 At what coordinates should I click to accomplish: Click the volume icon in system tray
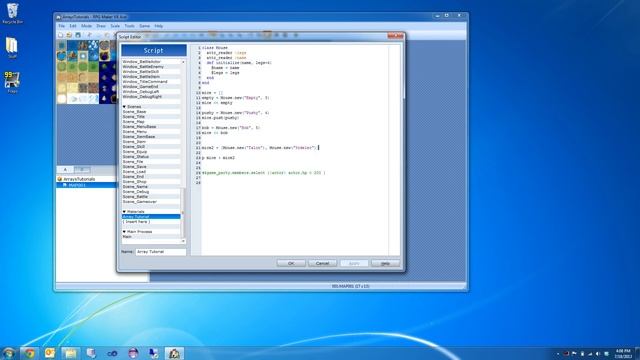(x=598, y=353)
